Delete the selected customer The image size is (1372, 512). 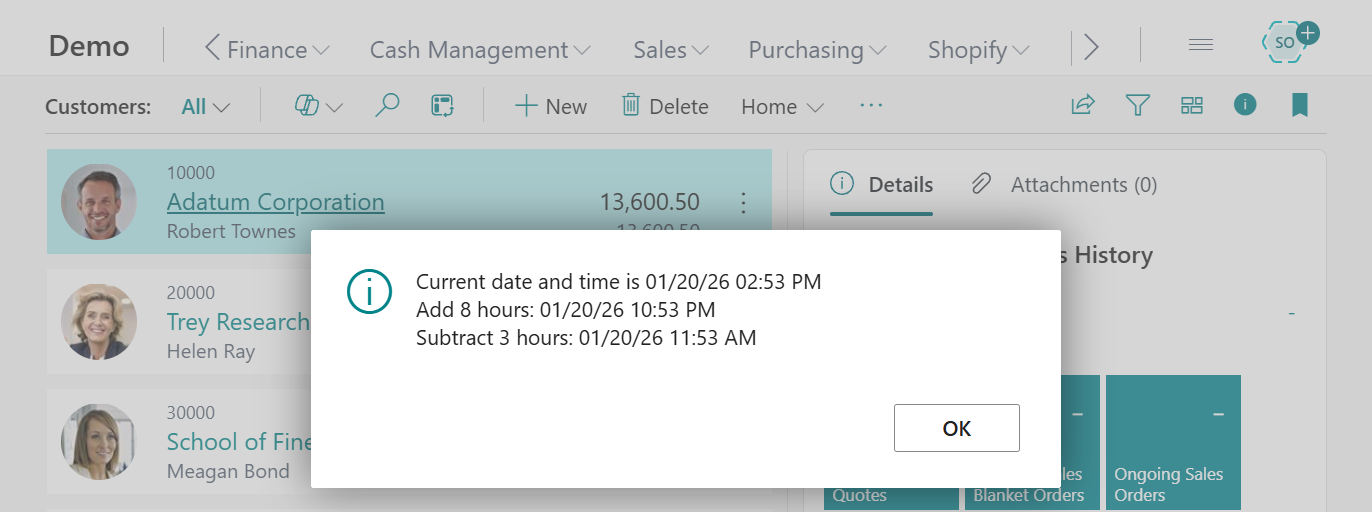(x=664, y=106)
